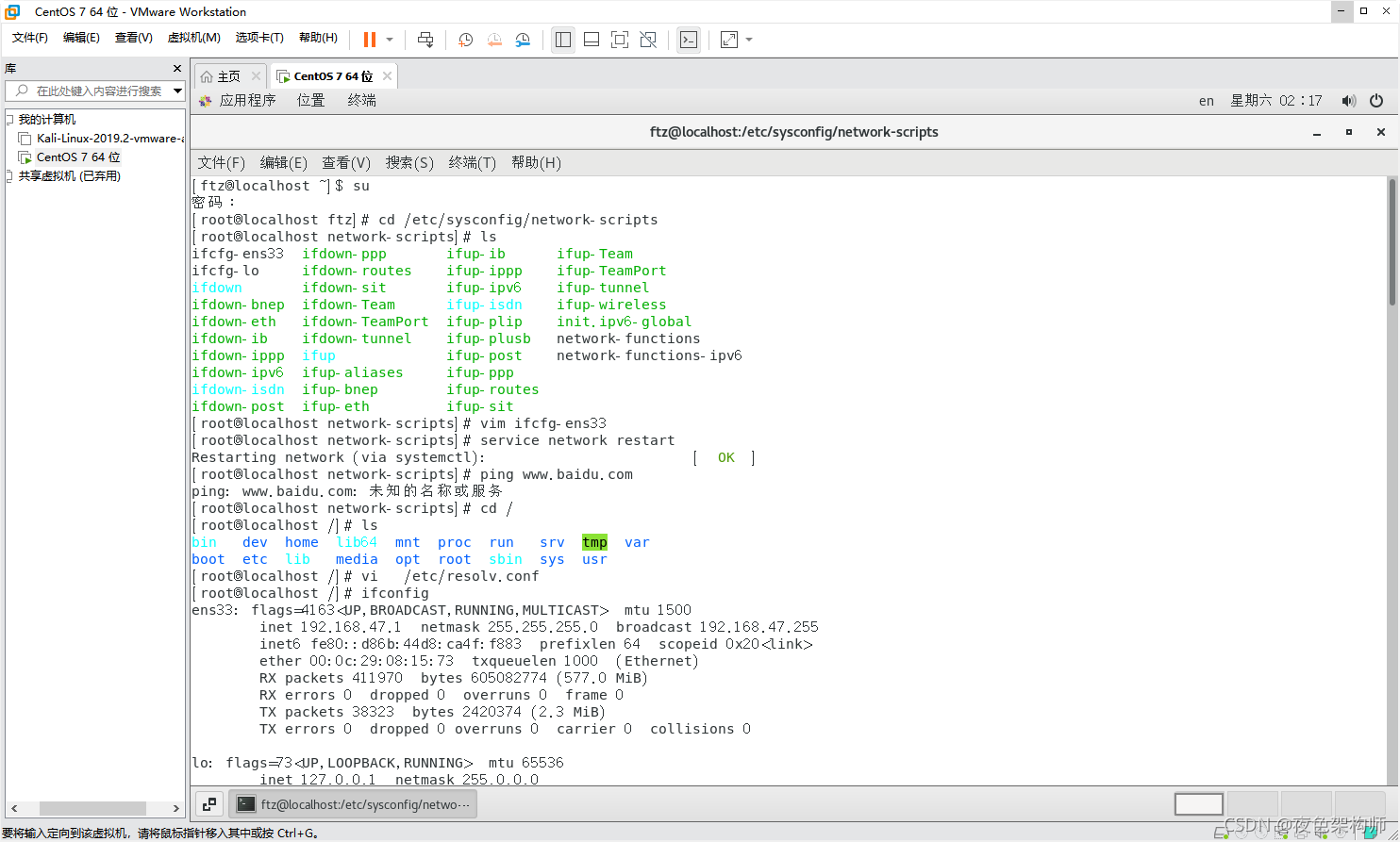Select 我的计算机 in the library

pos(47,120)
